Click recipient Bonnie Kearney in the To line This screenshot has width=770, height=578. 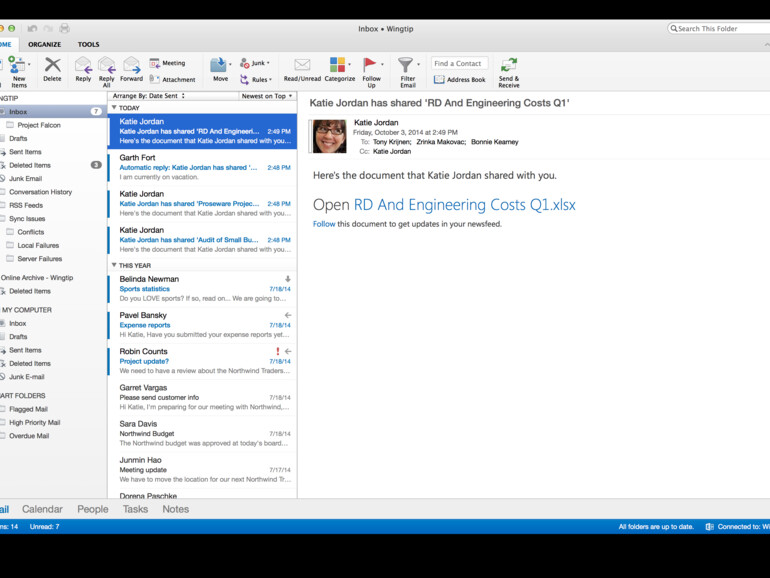495,142
